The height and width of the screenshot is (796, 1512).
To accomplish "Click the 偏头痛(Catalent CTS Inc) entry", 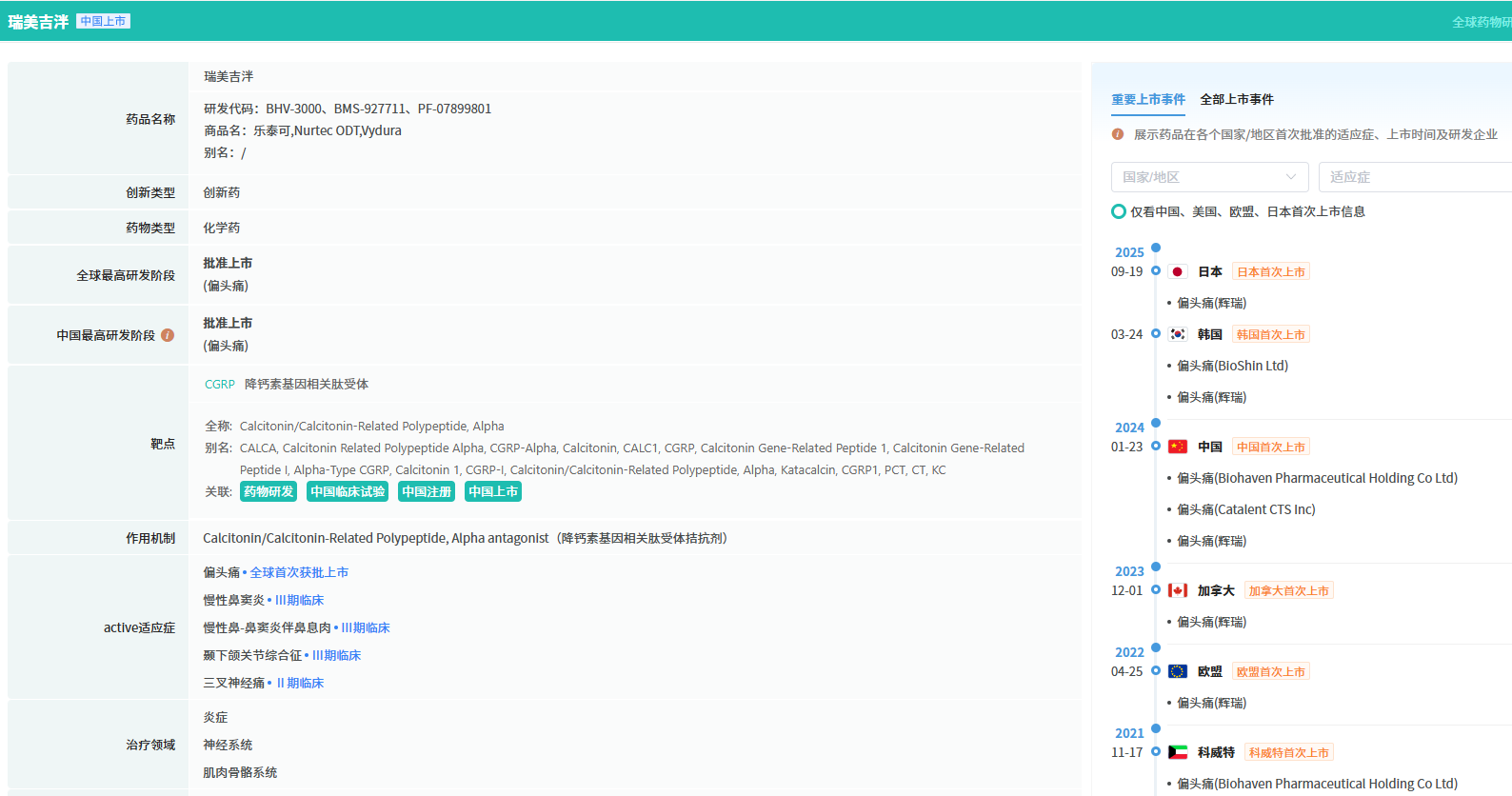I will (x=1246, y=509).
